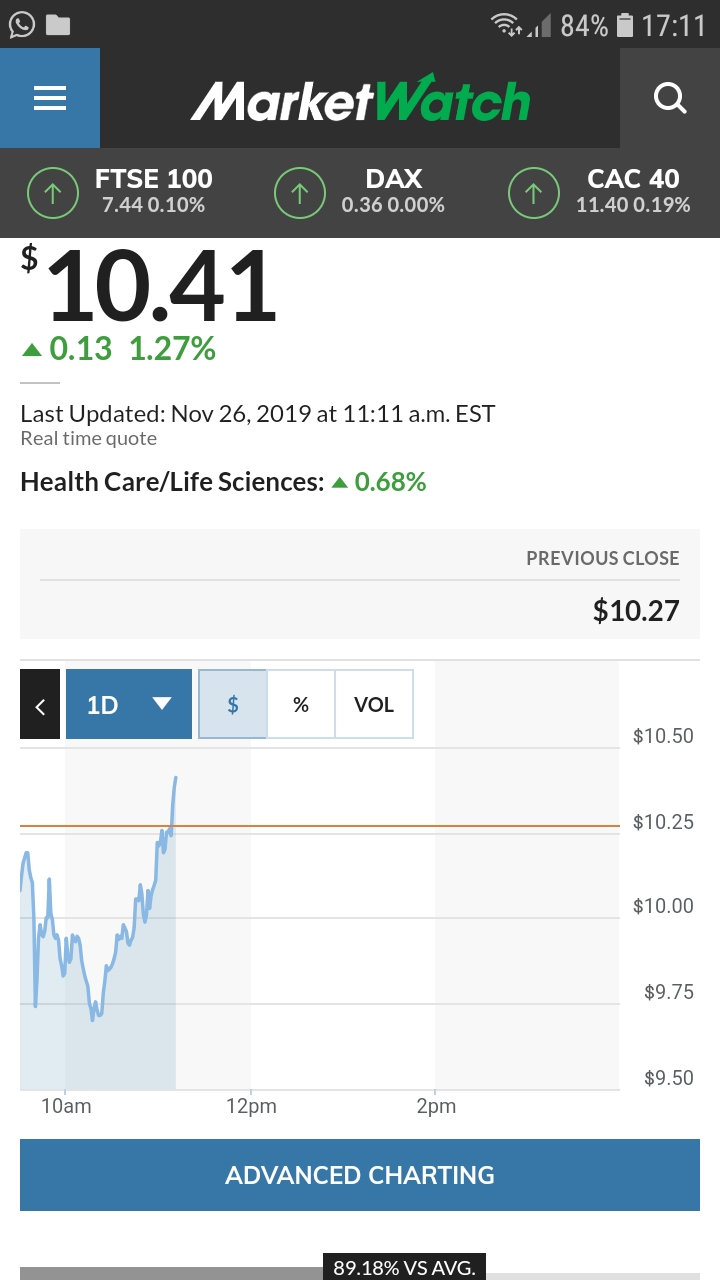
Task: Expand the 1D time range dropdown
Action: [x=129, y=704]
